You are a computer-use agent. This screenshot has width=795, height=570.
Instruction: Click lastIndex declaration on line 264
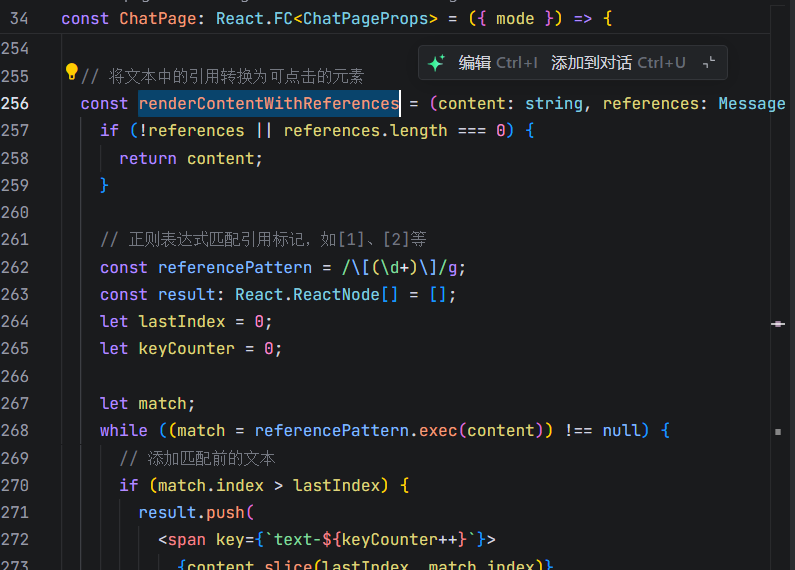(182, 322)
